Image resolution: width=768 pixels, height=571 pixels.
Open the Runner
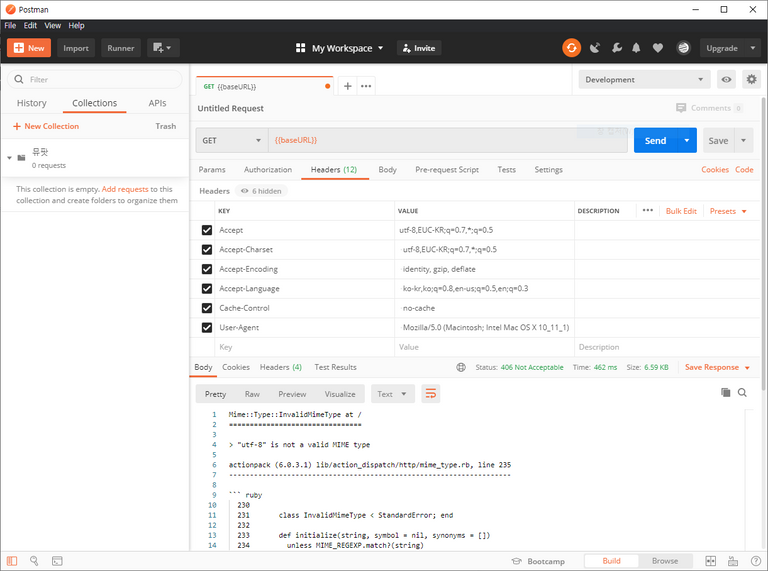pos(121,48)
